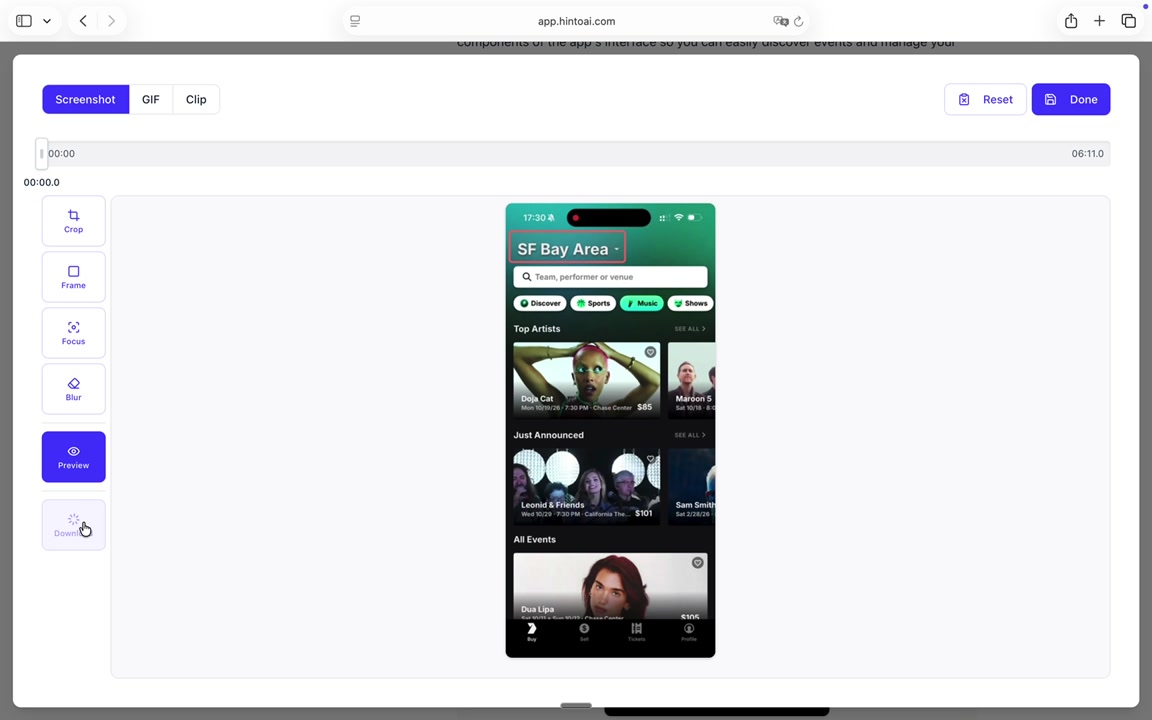Click the timeline scrubber handle at 00:00
This screenshot has height=720, width=1152.
point(41,153)
